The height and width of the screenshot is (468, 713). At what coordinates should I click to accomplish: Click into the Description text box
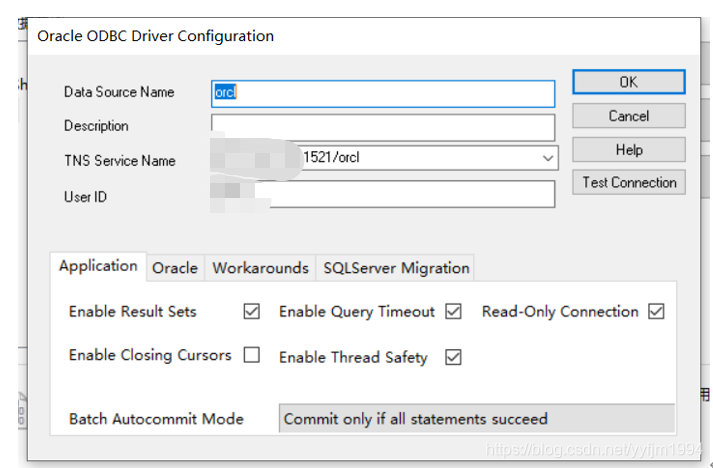point(383,127)
